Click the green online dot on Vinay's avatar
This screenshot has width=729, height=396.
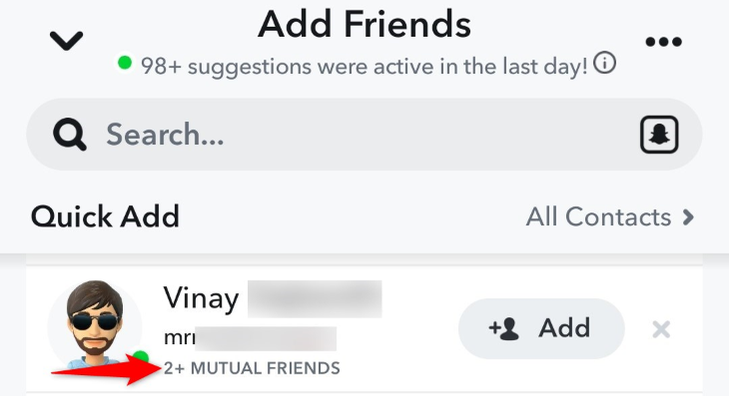tap(141, 356)
